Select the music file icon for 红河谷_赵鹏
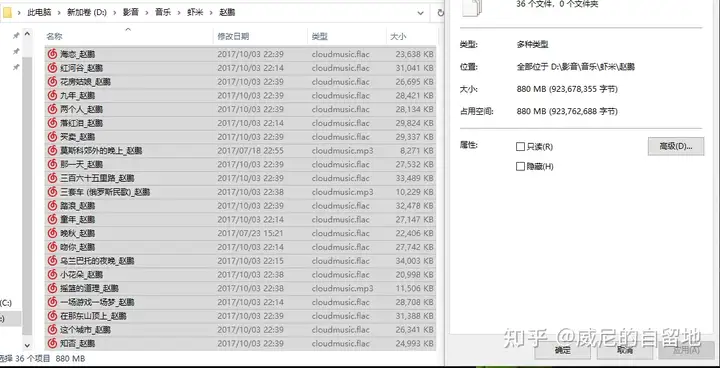720x368 pixels. (52, 68)
